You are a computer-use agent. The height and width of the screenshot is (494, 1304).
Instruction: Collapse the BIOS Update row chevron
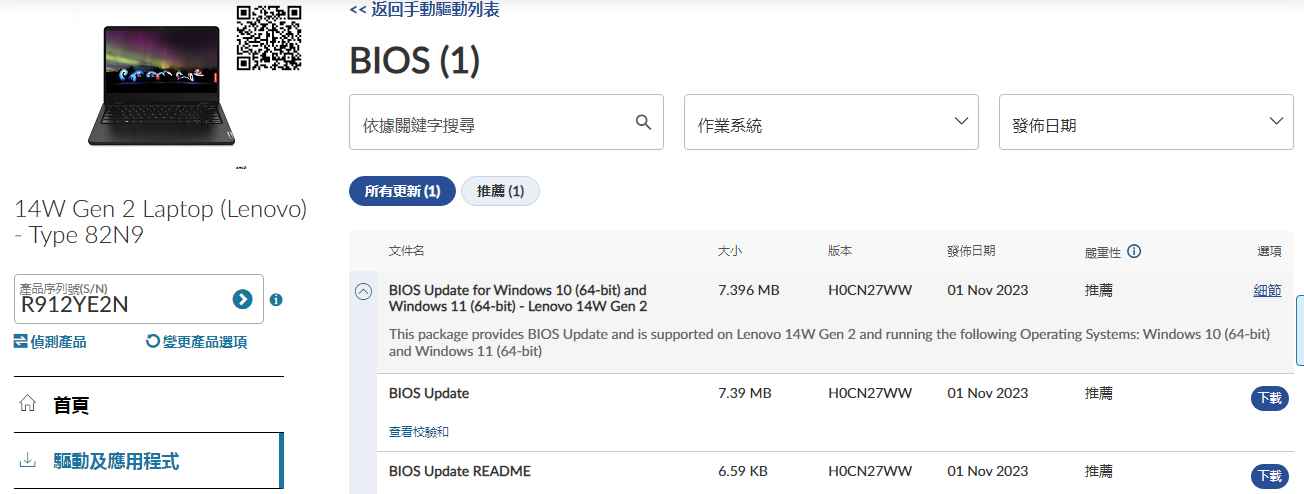click(364, 291)
